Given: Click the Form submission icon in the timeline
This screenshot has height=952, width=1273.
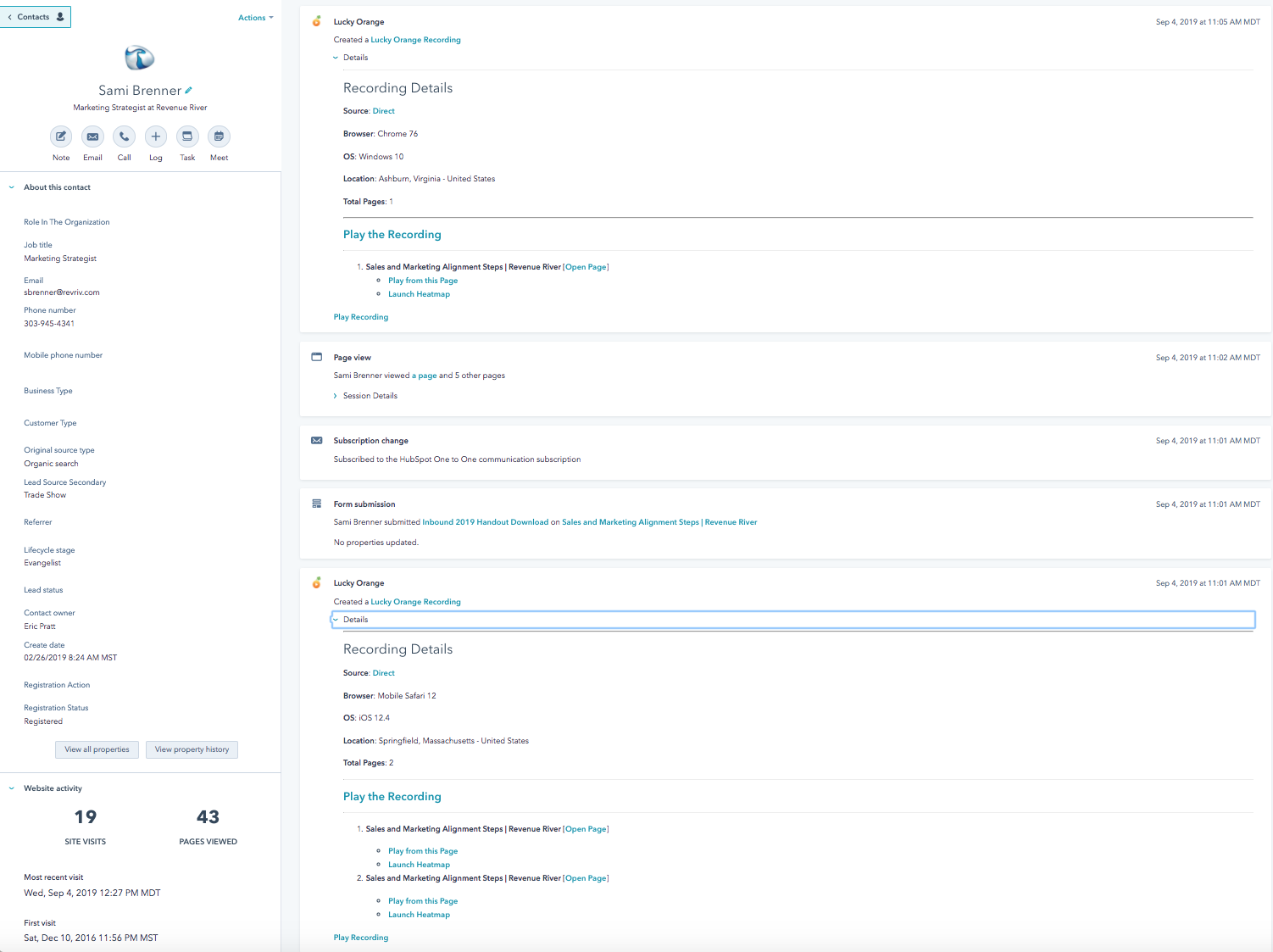Looking at the screenshot, I should point(317,504).
